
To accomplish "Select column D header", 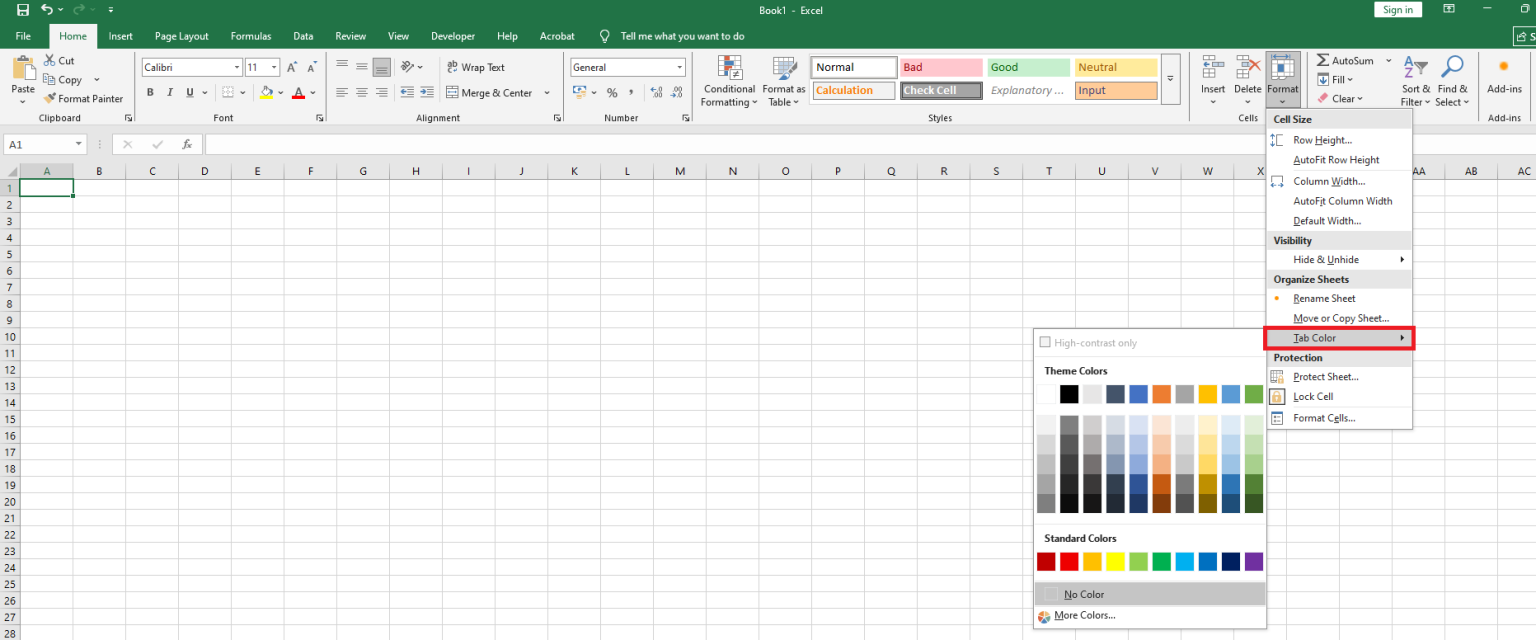I will coord(205,171).
